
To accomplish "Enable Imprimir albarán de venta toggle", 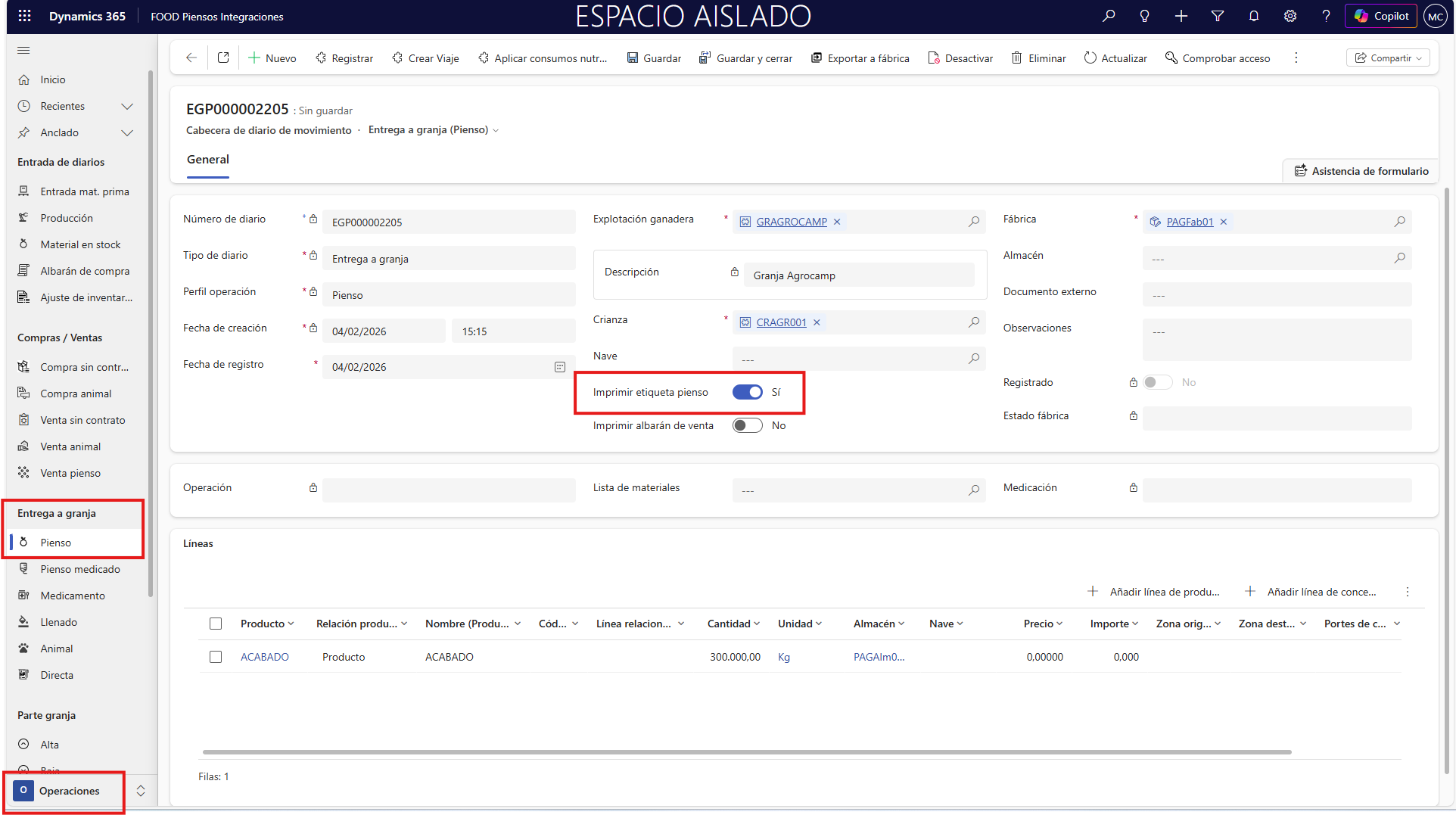I will 747,425.
